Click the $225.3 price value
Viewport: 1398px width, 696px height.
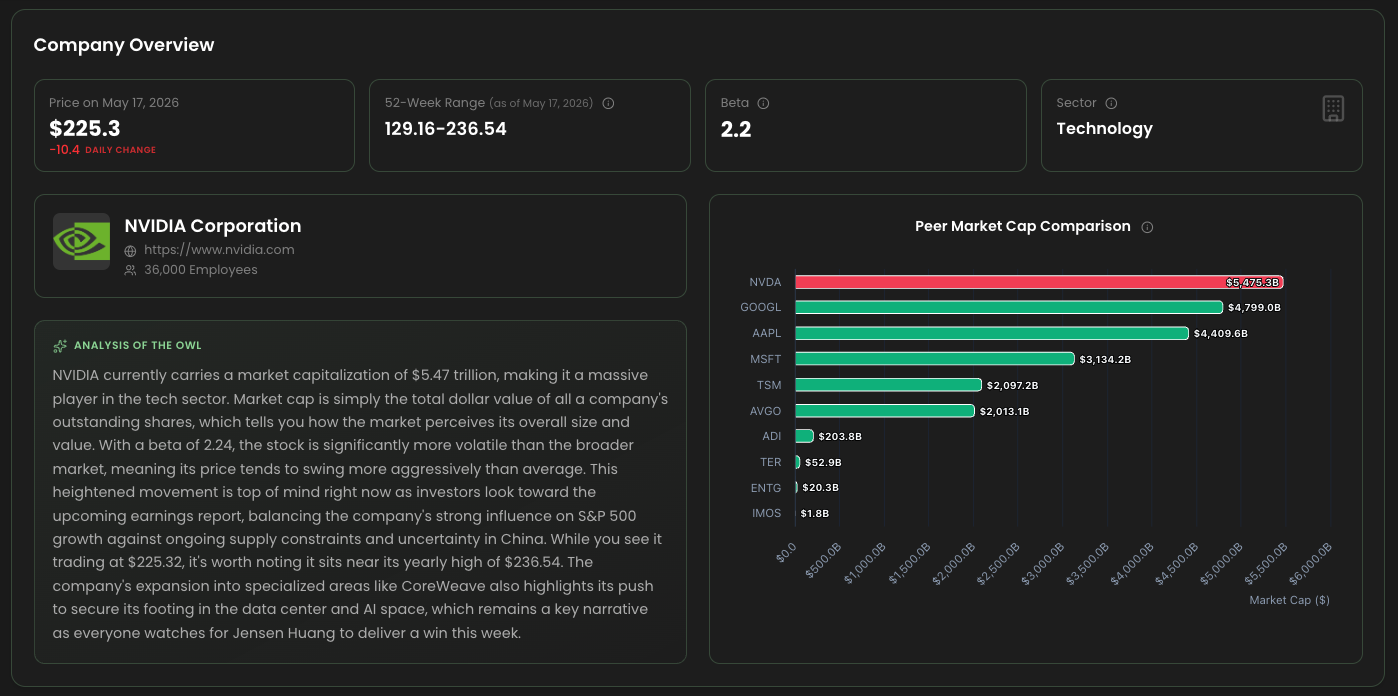pos(85,128)
